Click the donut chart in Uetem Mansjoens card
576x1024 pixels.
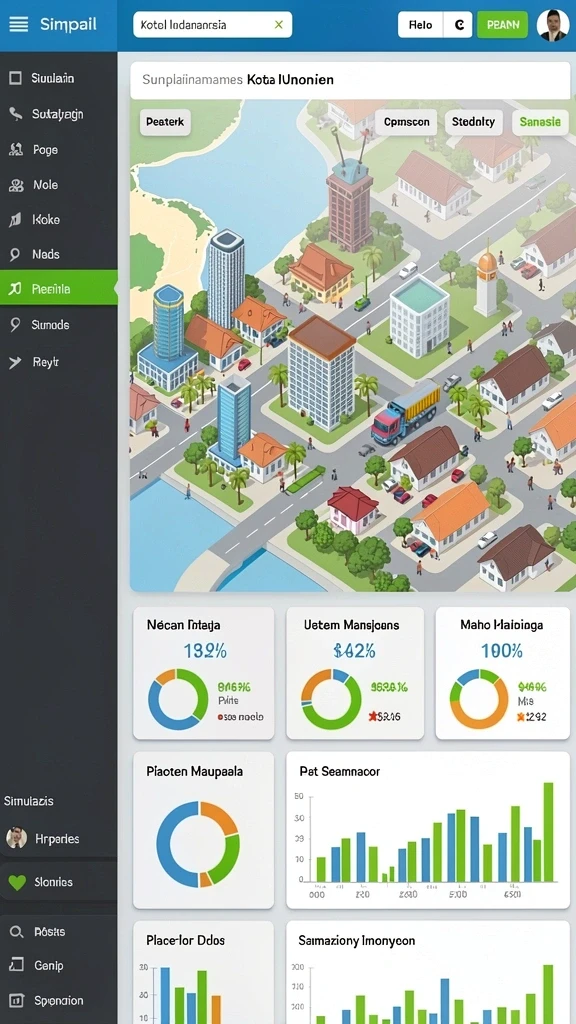click(330, 699)
